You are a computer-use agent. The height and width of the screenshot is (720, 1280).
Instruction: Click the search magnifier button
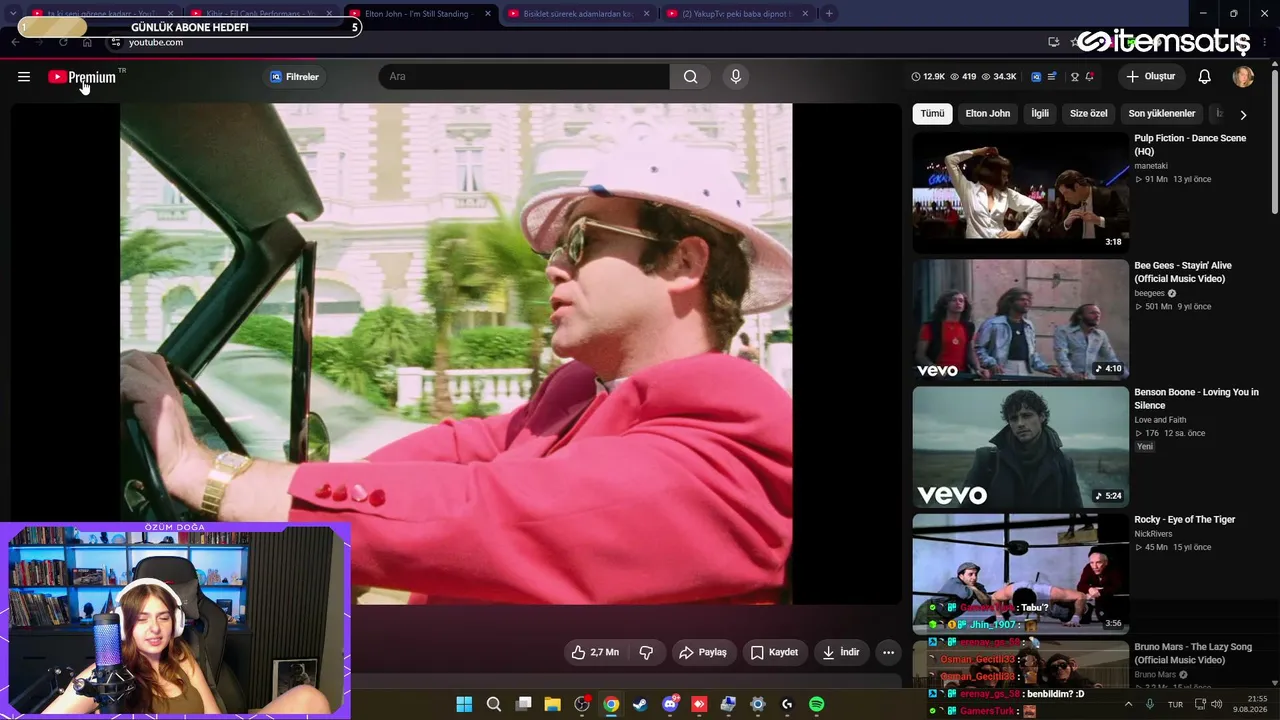[690, 77]
